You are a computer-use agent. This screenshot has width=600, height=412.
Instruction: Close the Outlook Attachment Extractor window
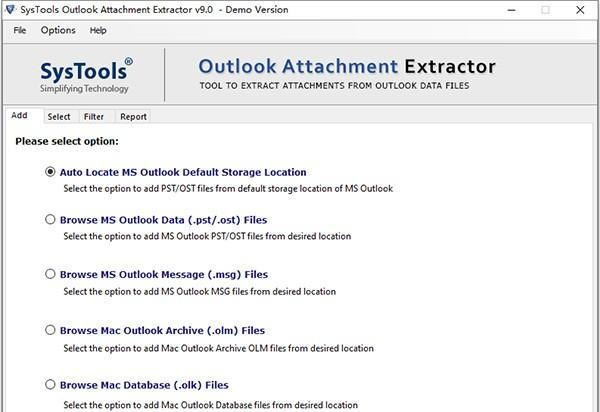[x=580, y=10]
